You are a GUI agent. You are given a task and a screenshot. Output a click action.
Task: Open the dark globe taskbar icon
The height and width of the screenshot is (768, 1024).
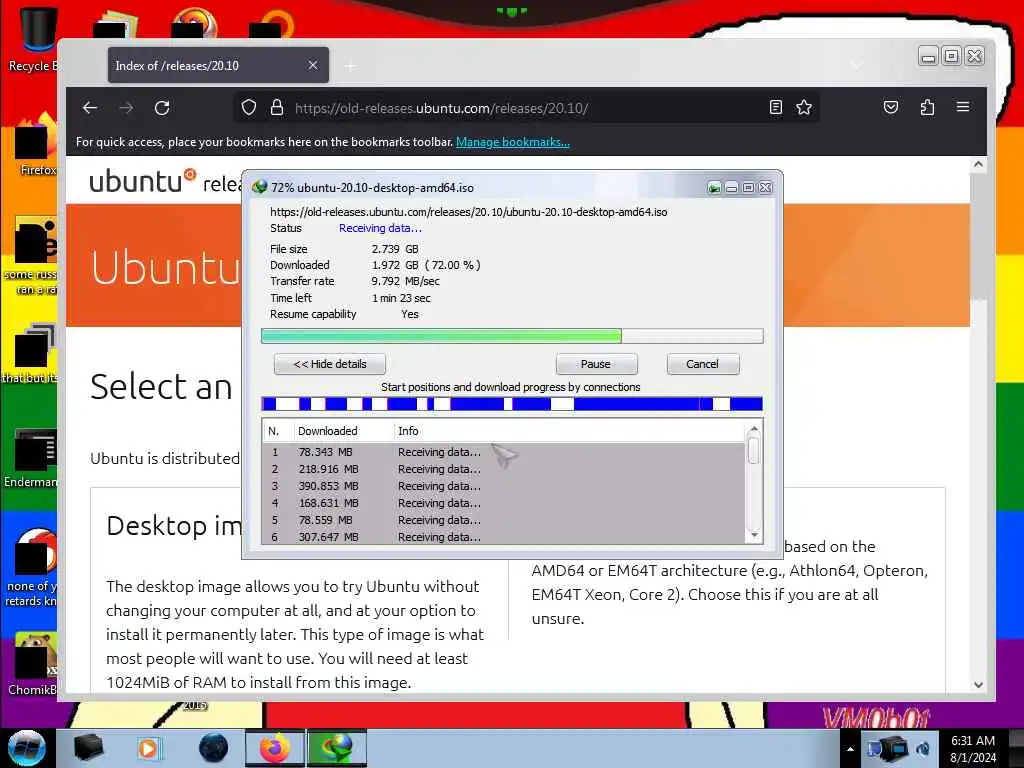point(214,748)
